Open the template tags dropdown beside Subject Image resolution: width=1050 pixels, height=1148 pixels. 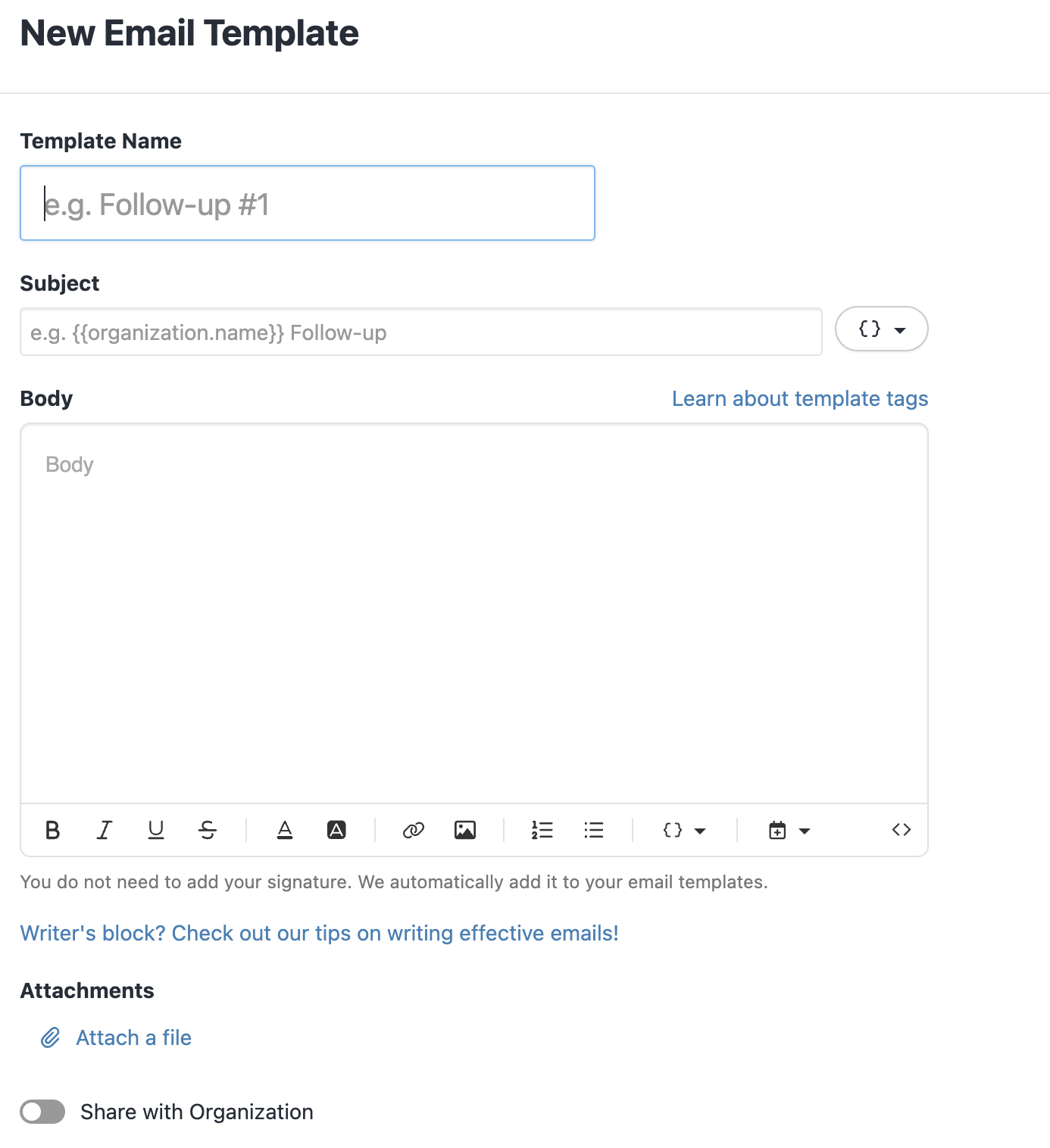(881, 329)
